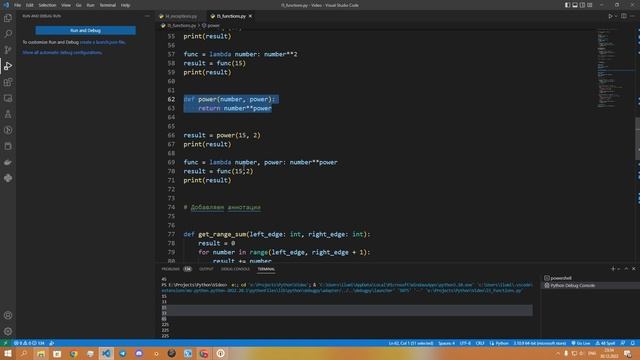This screenshot has height=360, width=640.
Task: Open Run and Debug panel ellipsis menu
Action: coord(147,16)
